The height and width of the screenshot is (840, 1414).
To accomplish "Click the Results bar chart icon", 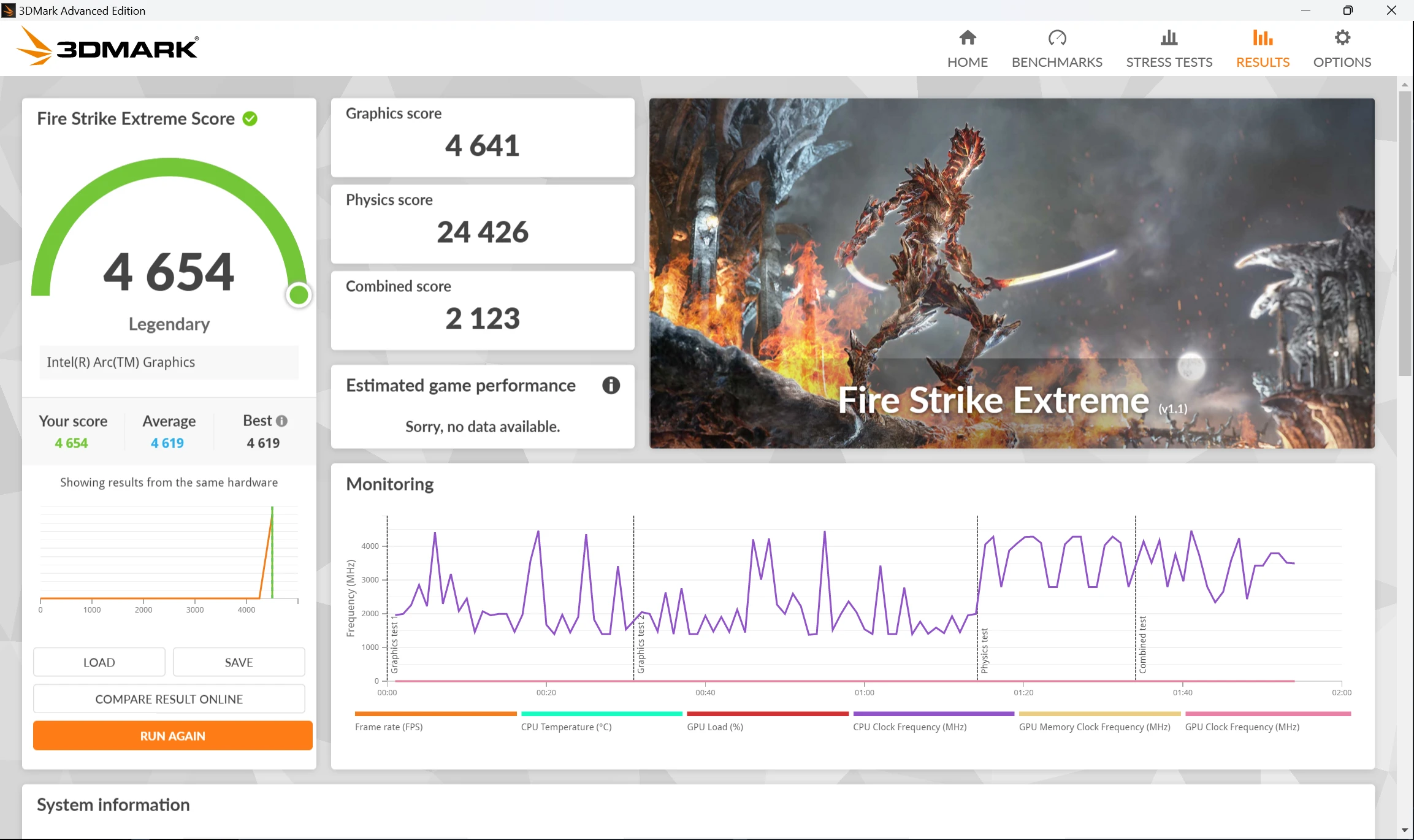I will click(1262, 38).
